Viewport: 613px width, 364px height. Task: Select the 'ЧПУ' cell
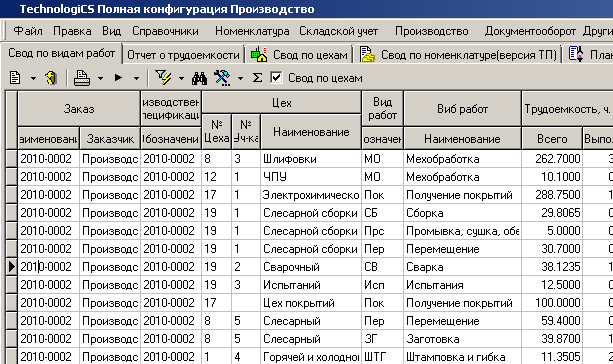point(311,177)
